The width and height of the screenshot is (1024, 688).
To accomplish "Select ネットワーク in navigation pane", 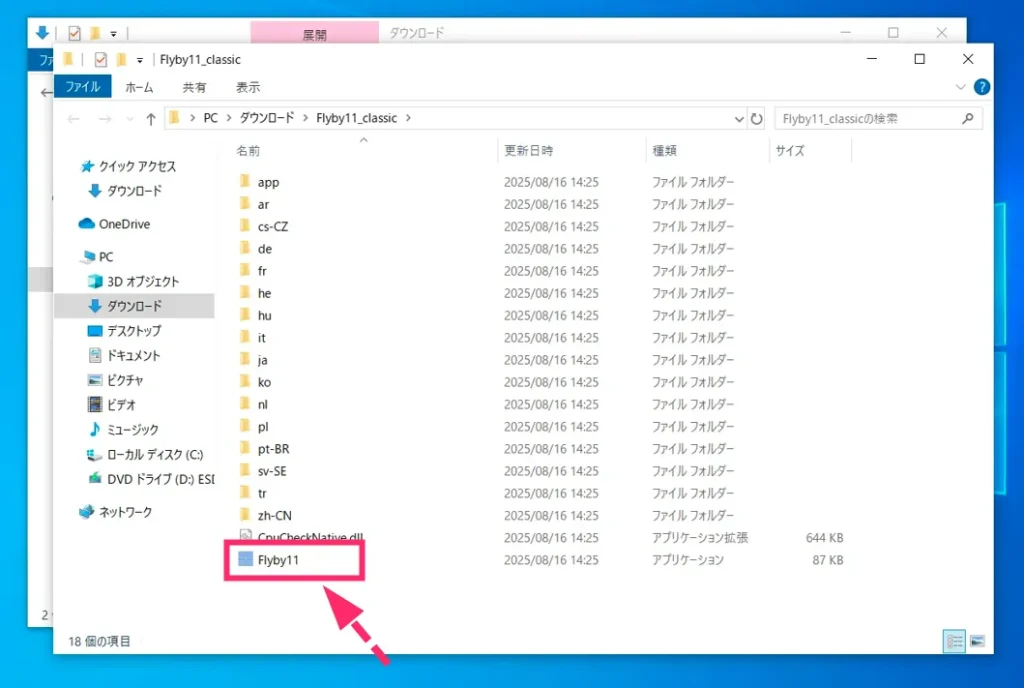I will click(116, 512).
